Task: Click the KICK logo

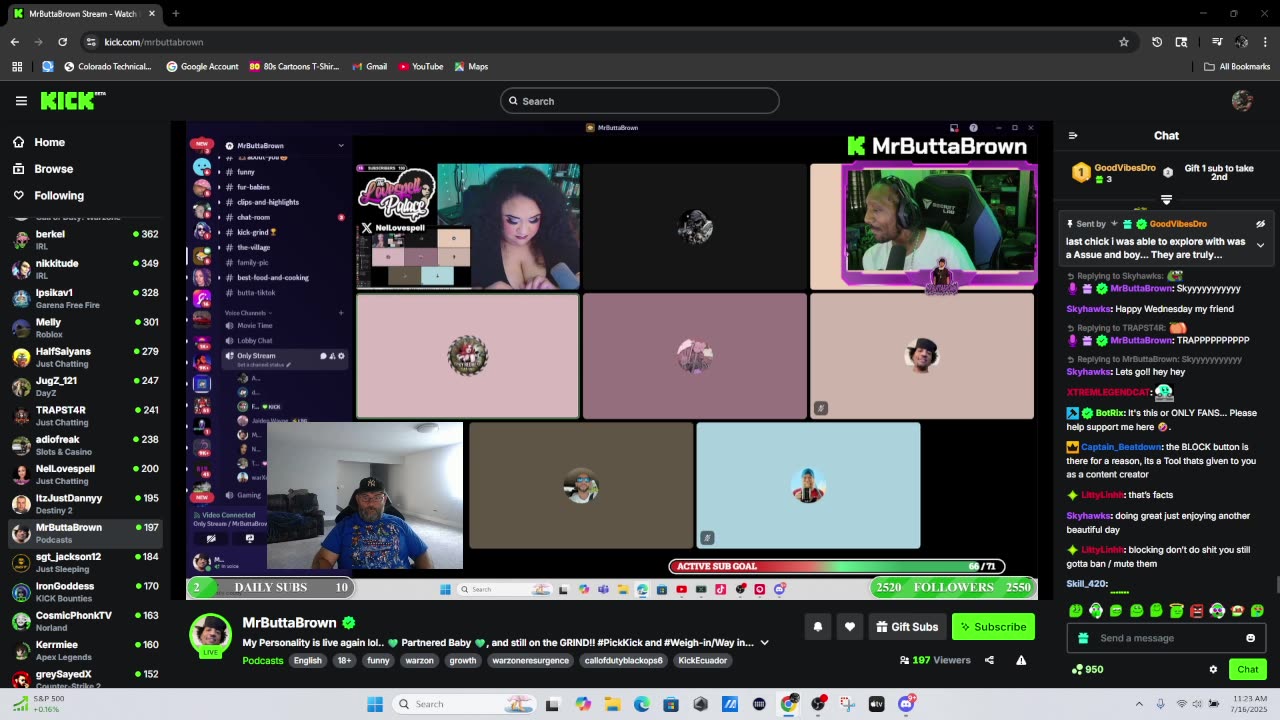Action: click(73, 101)
